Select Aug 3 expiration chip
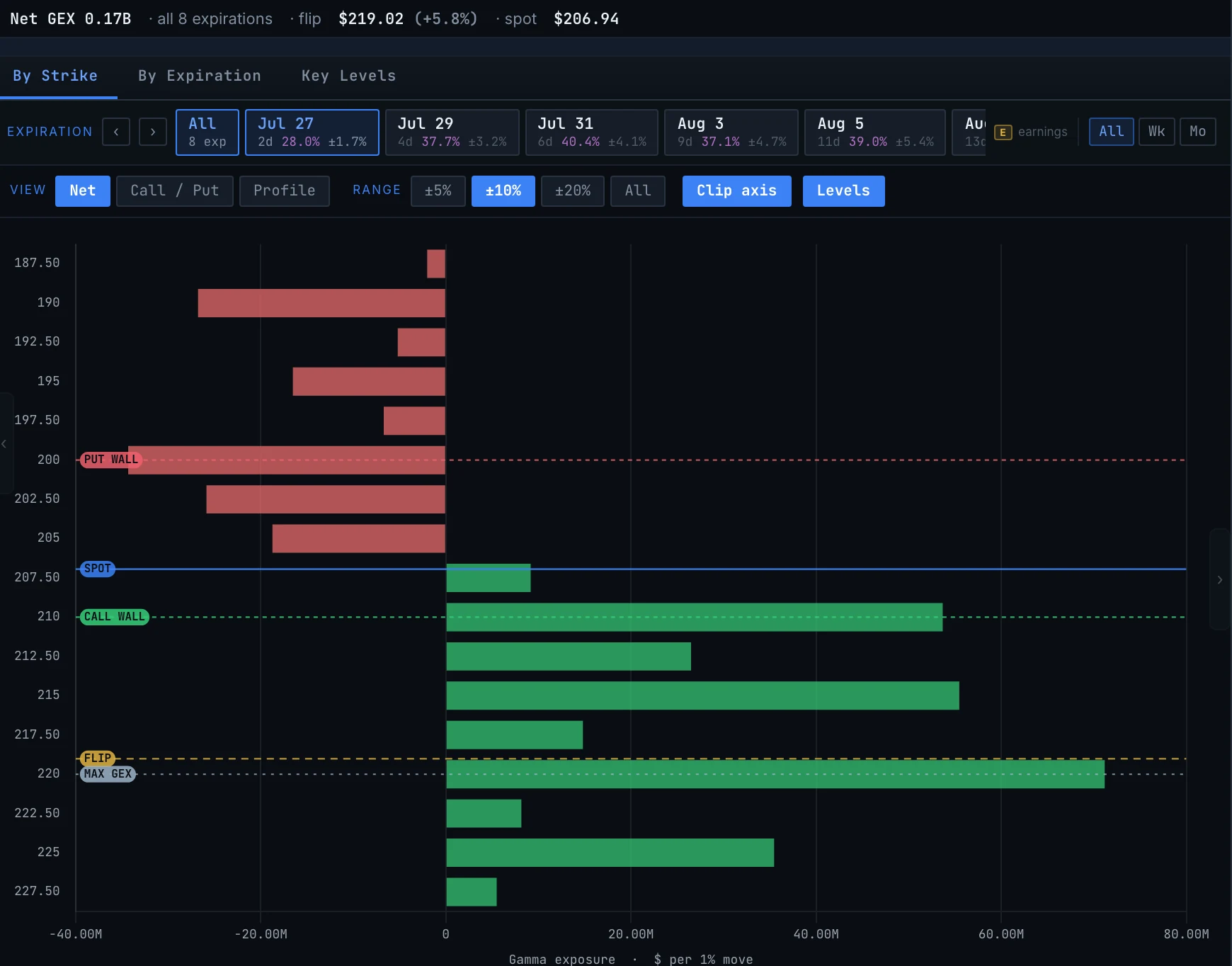1232x966 pixels. pyautogui.click(x=731, y=132)
